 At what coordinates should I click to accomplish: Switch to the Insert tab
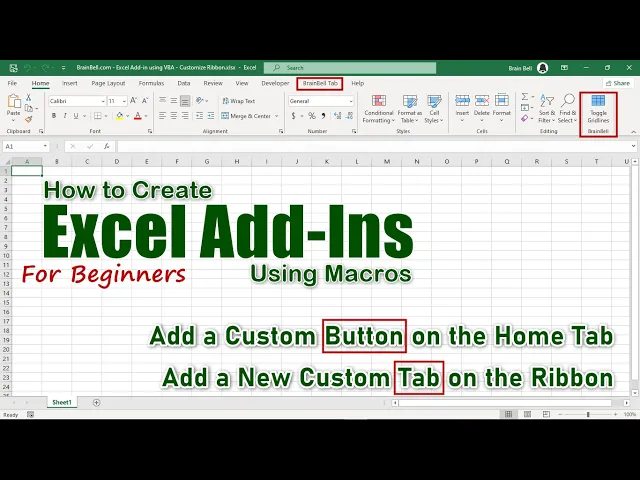pyautogui.click(x=70, y=83)
